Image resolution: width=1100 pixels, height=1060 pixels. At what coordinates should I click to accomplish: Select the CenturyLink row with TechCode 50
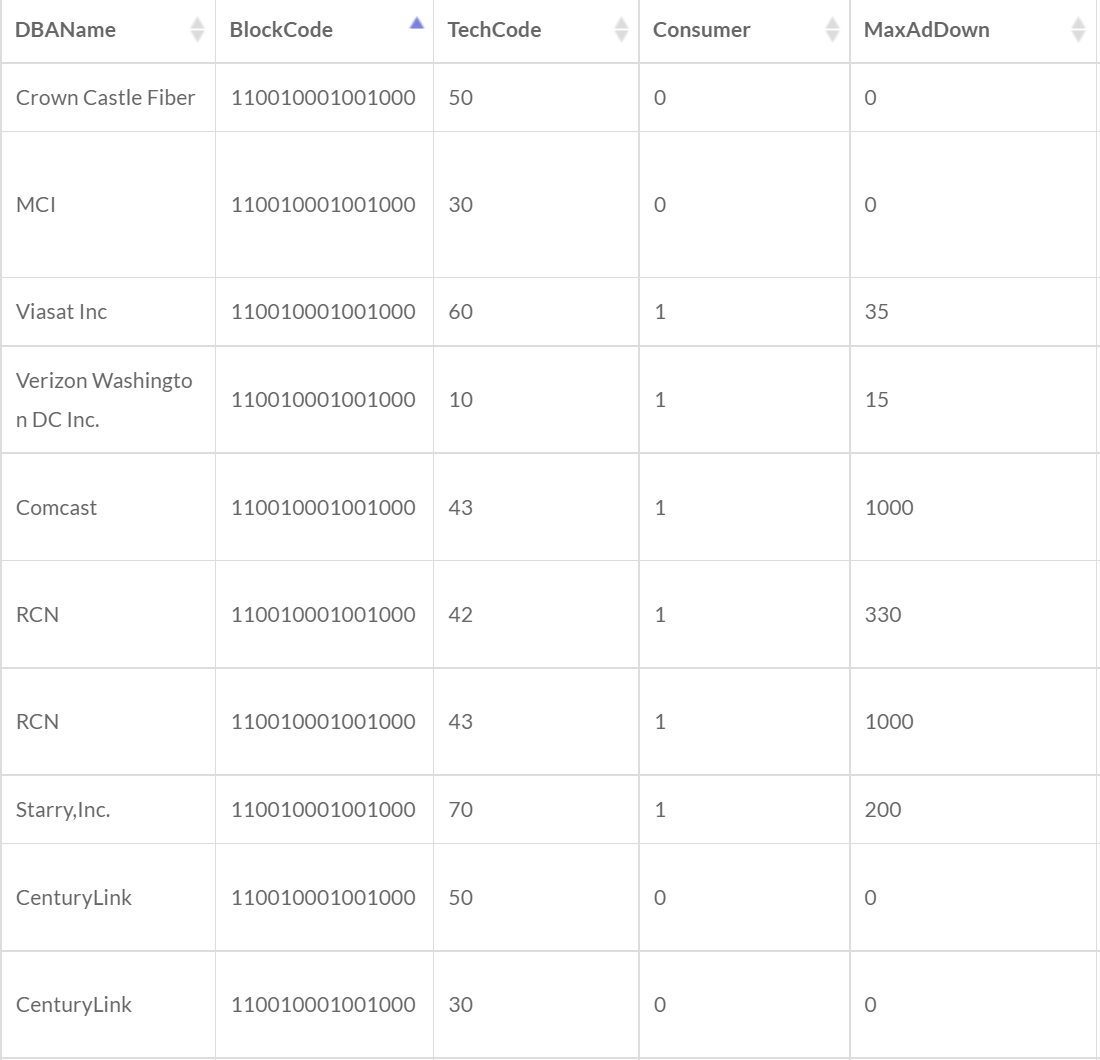(x=73, y=897)
